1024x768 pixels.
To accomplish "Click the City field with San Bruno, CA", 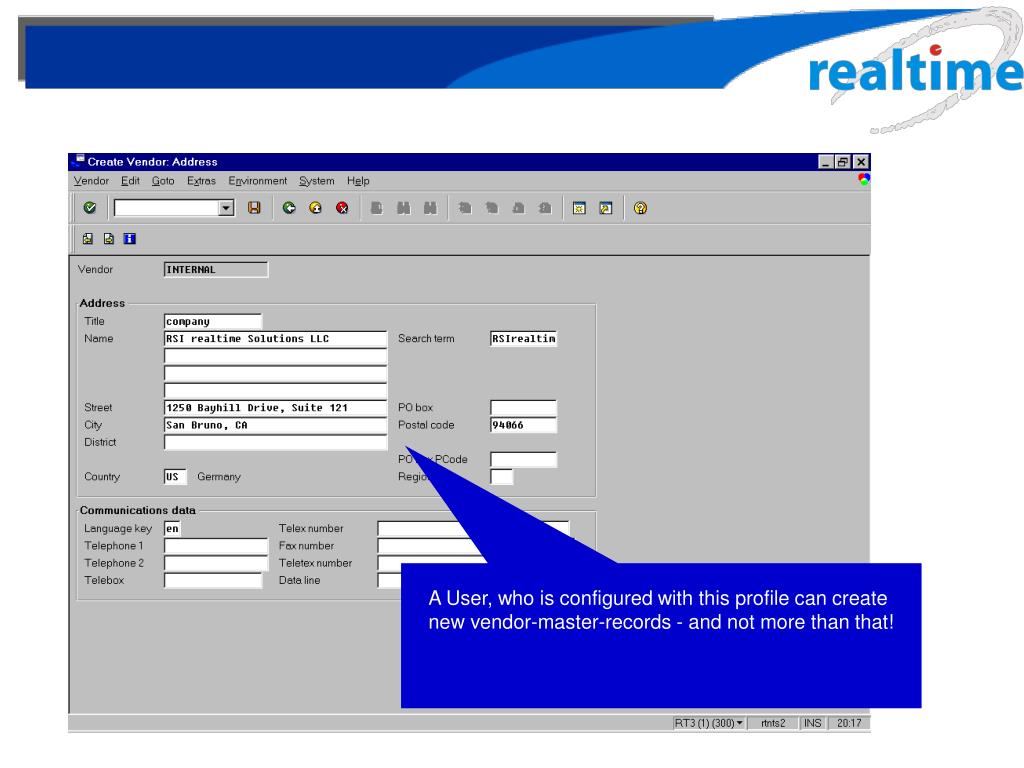I will 276,425.
